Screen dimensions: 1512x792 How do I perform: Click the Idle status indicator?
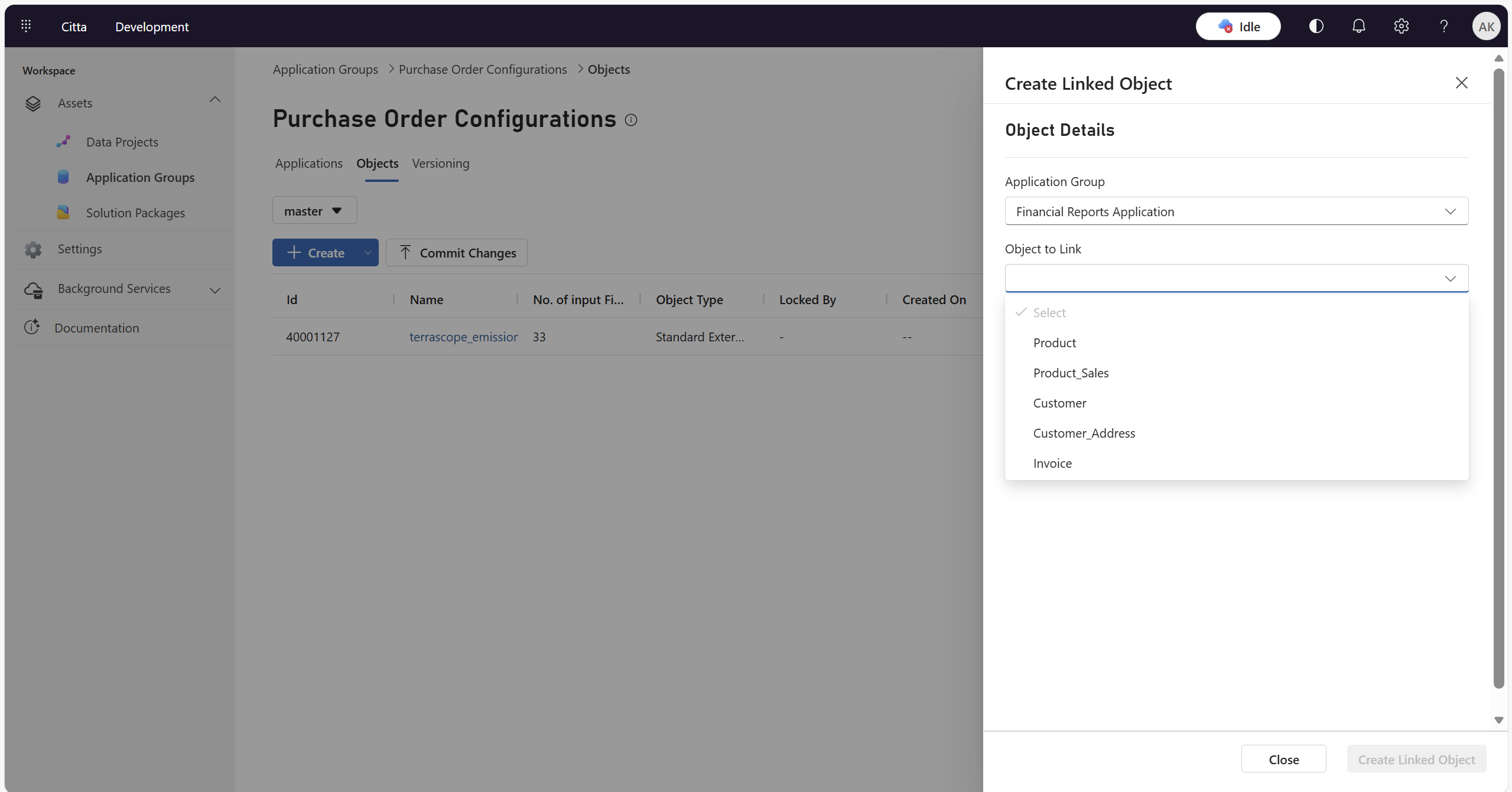[1238, 26]
